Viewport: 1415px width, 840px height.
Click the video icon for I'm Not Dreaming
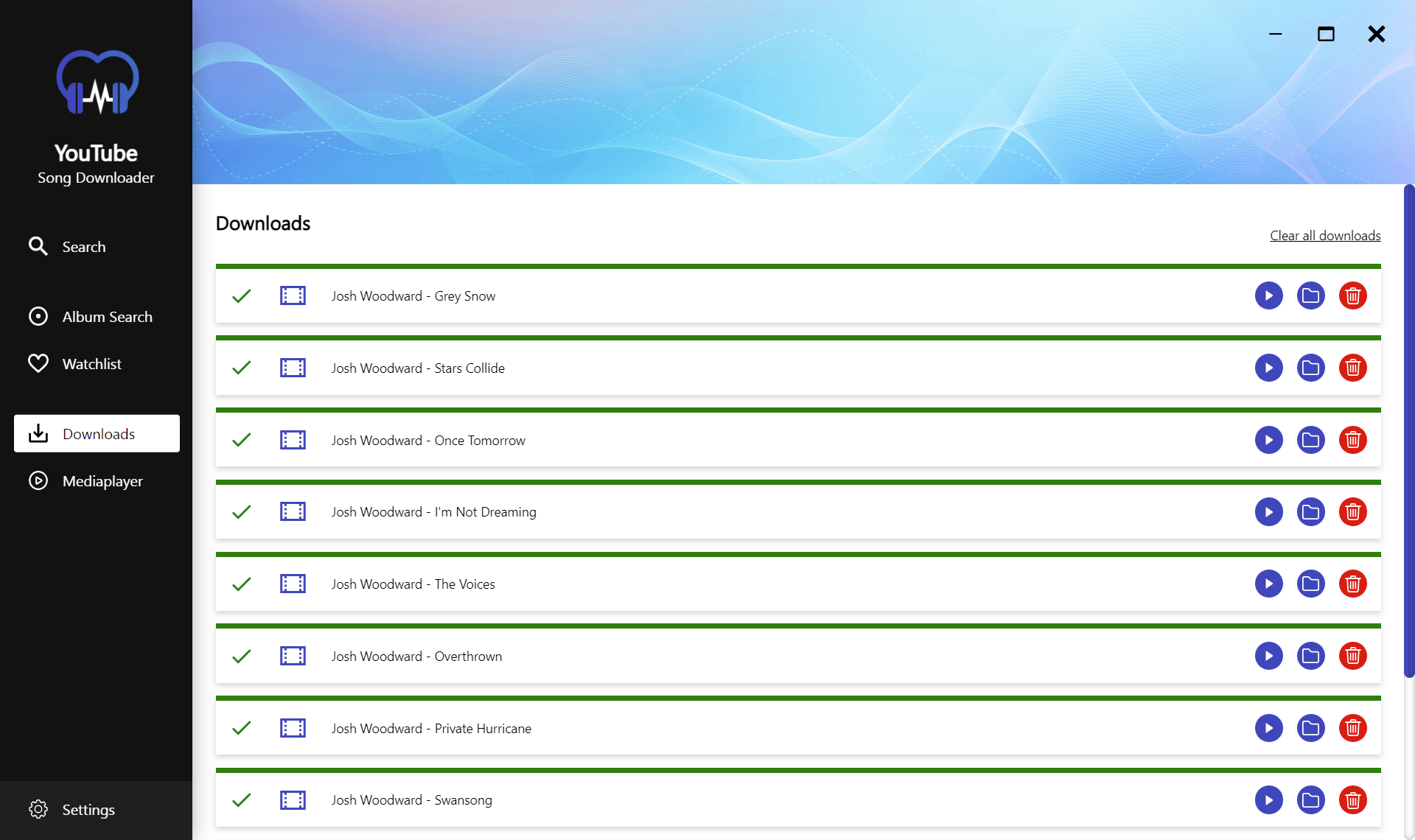[293, 512]
